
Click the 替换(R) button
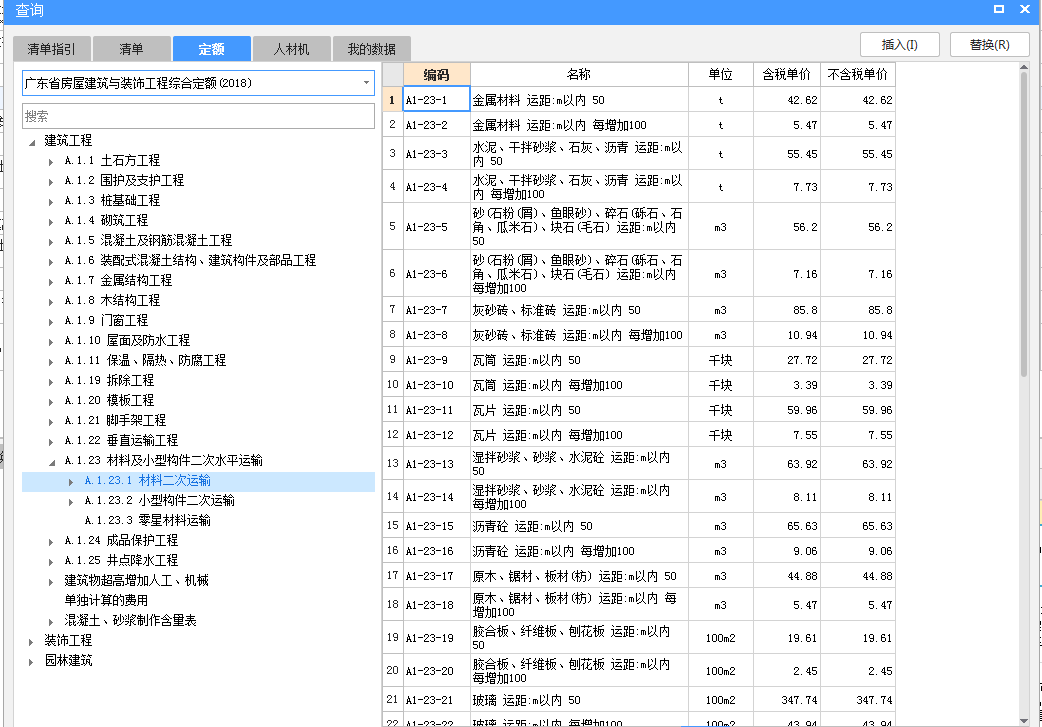990,45
